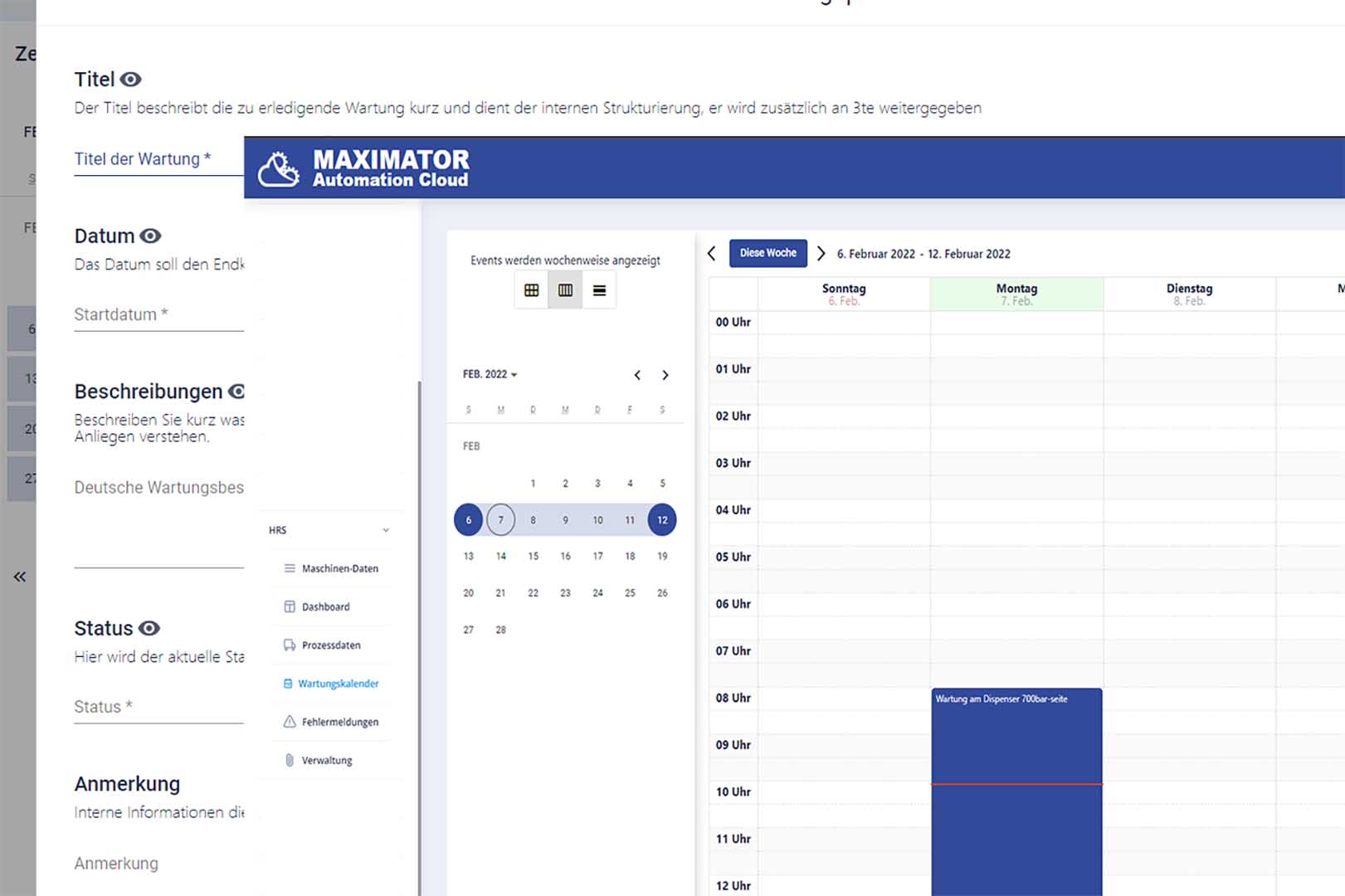Toggle eye icon next to Datum
Viewport: 1345px width, 896px height.
[150, 236]
